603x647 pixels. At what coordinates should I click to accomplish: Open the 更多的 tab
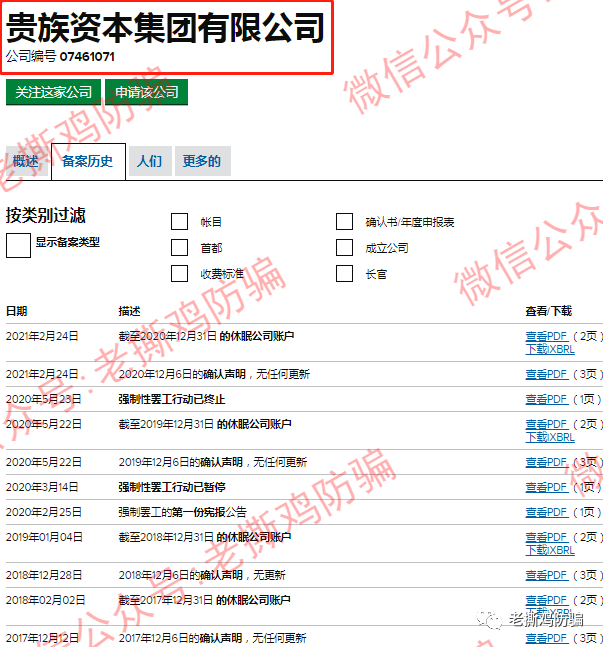coord(202,161)
